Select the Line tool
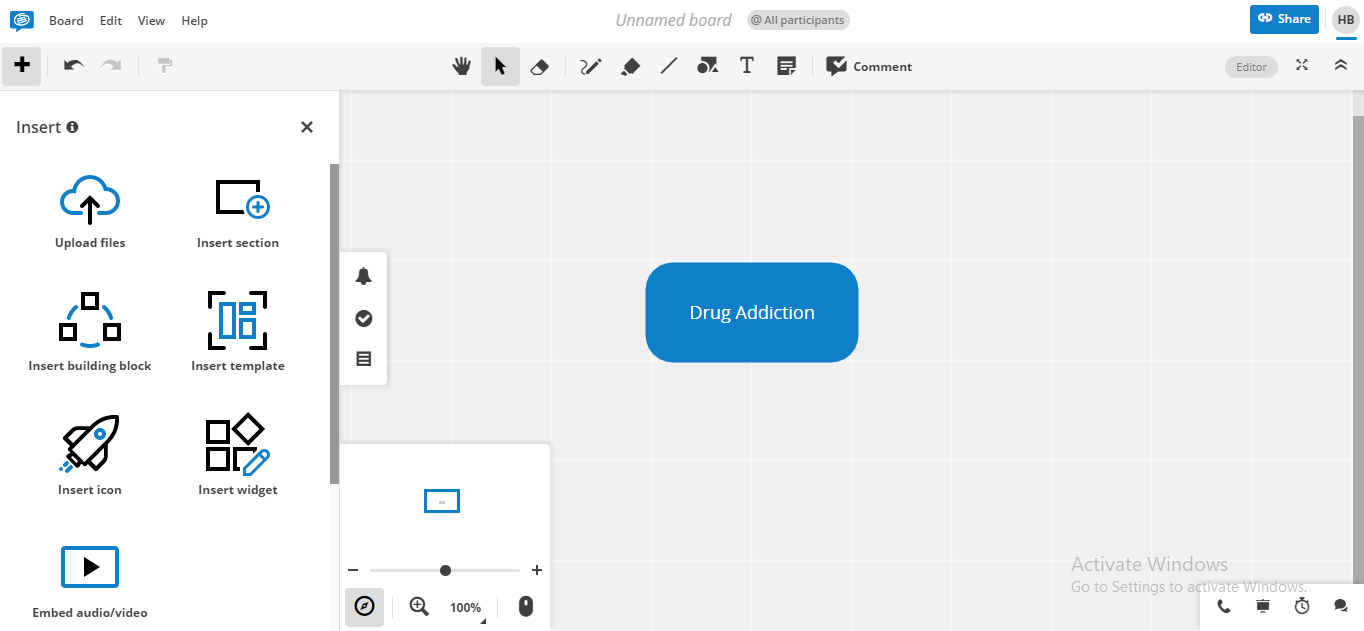Screen dimensions: 1364x631 click(669, 66)
